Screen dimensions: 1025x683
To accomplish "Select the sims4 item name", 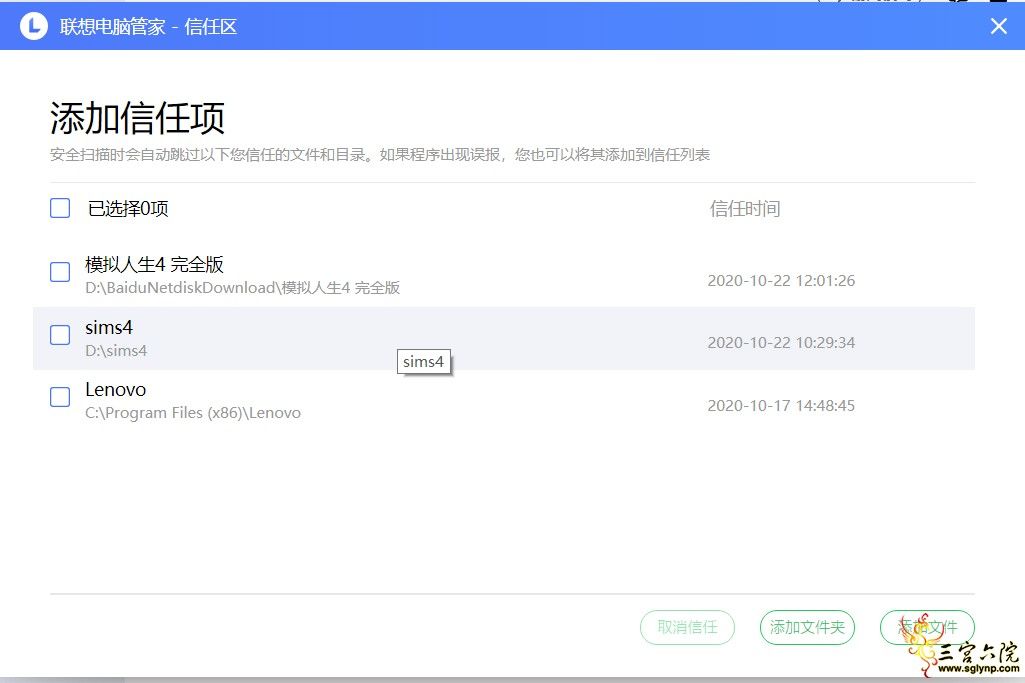I will [x=109, y=327].
